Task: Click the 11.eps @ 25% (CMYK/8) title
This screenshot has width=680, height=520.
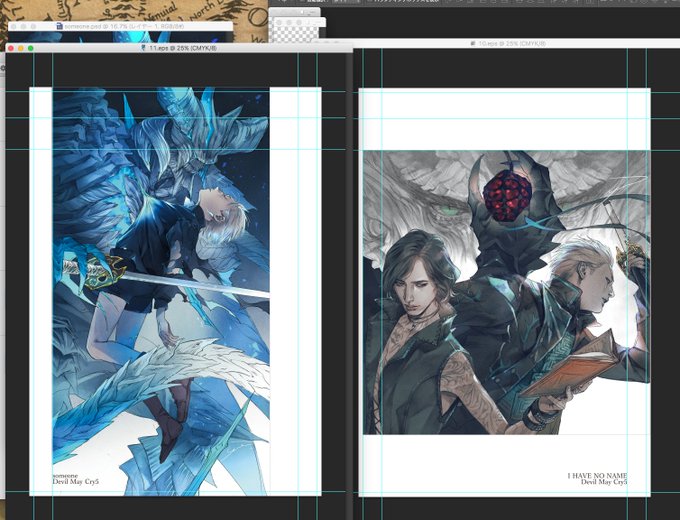Action: pyautogui.click(x=183, y=48)
